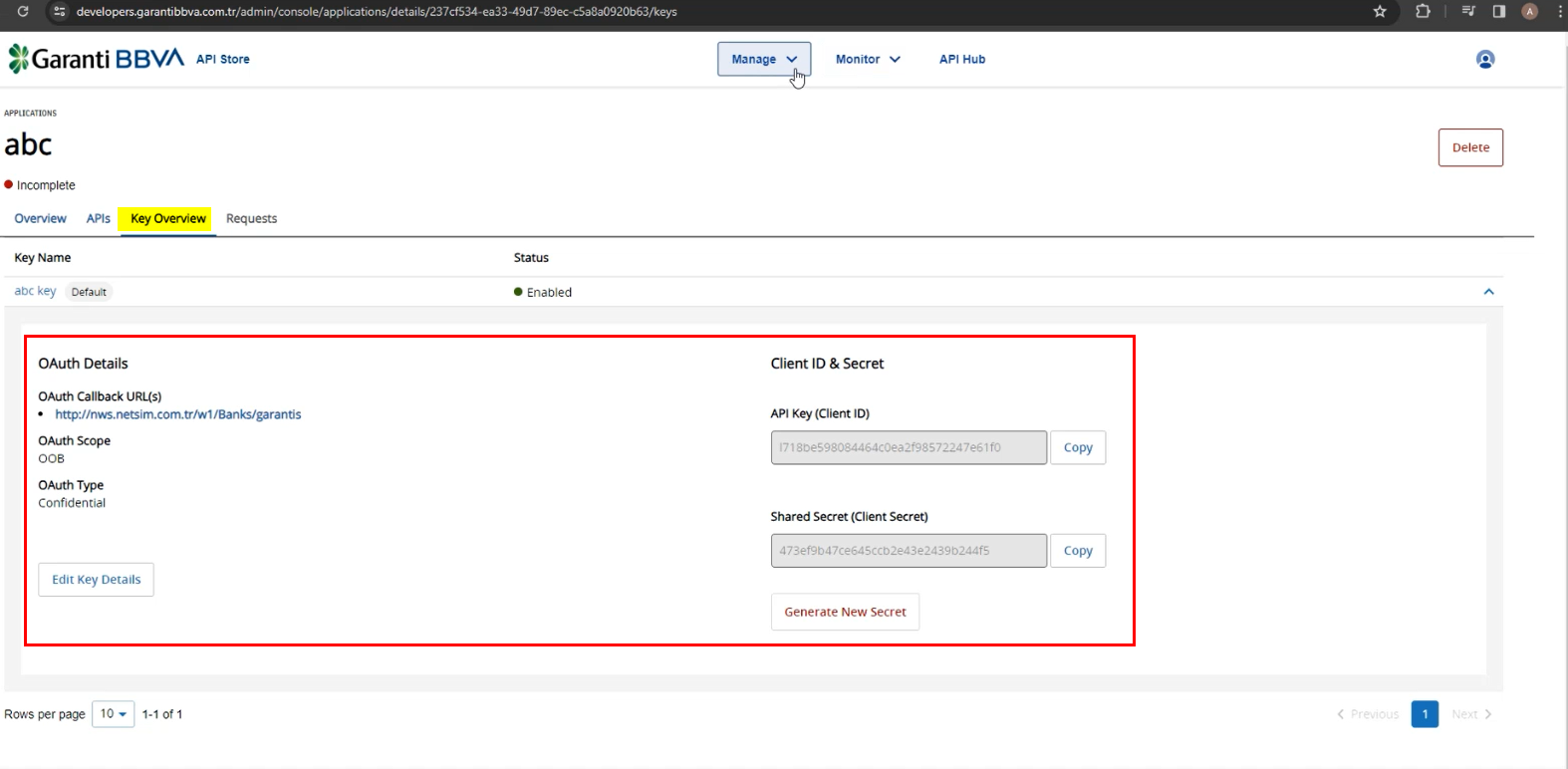Image resolution: width=1568 pixels, height=769 pixels.
Task: Open the Rows per page dropdown
Action: point(113,714)
